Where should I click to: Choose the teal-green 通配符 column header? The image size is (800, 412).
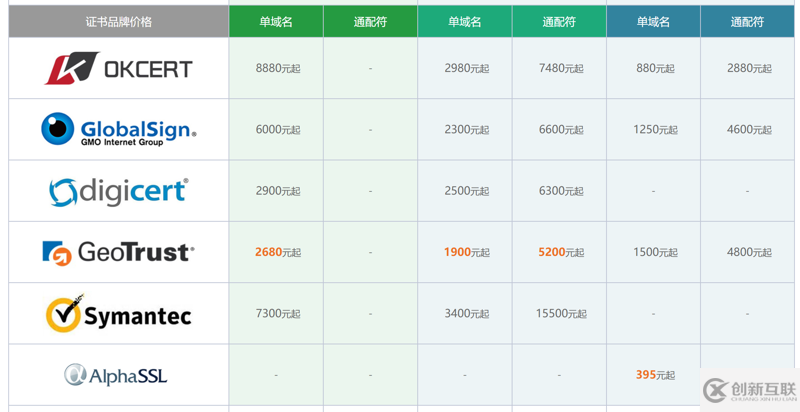pyautogui.click(x=559, y=21)
